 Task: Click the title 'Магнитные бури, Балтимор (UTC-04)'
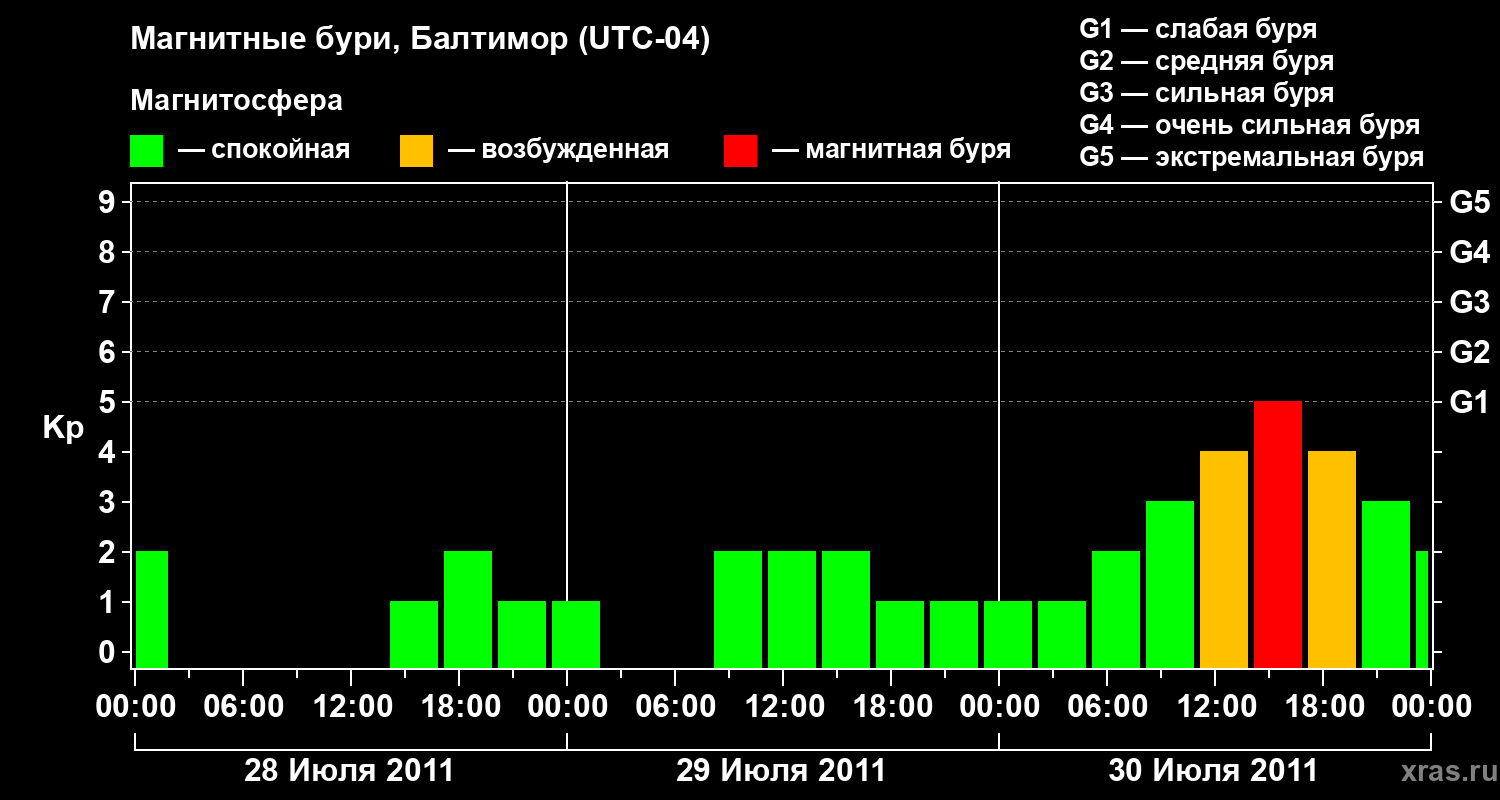[x=420, y=41]
